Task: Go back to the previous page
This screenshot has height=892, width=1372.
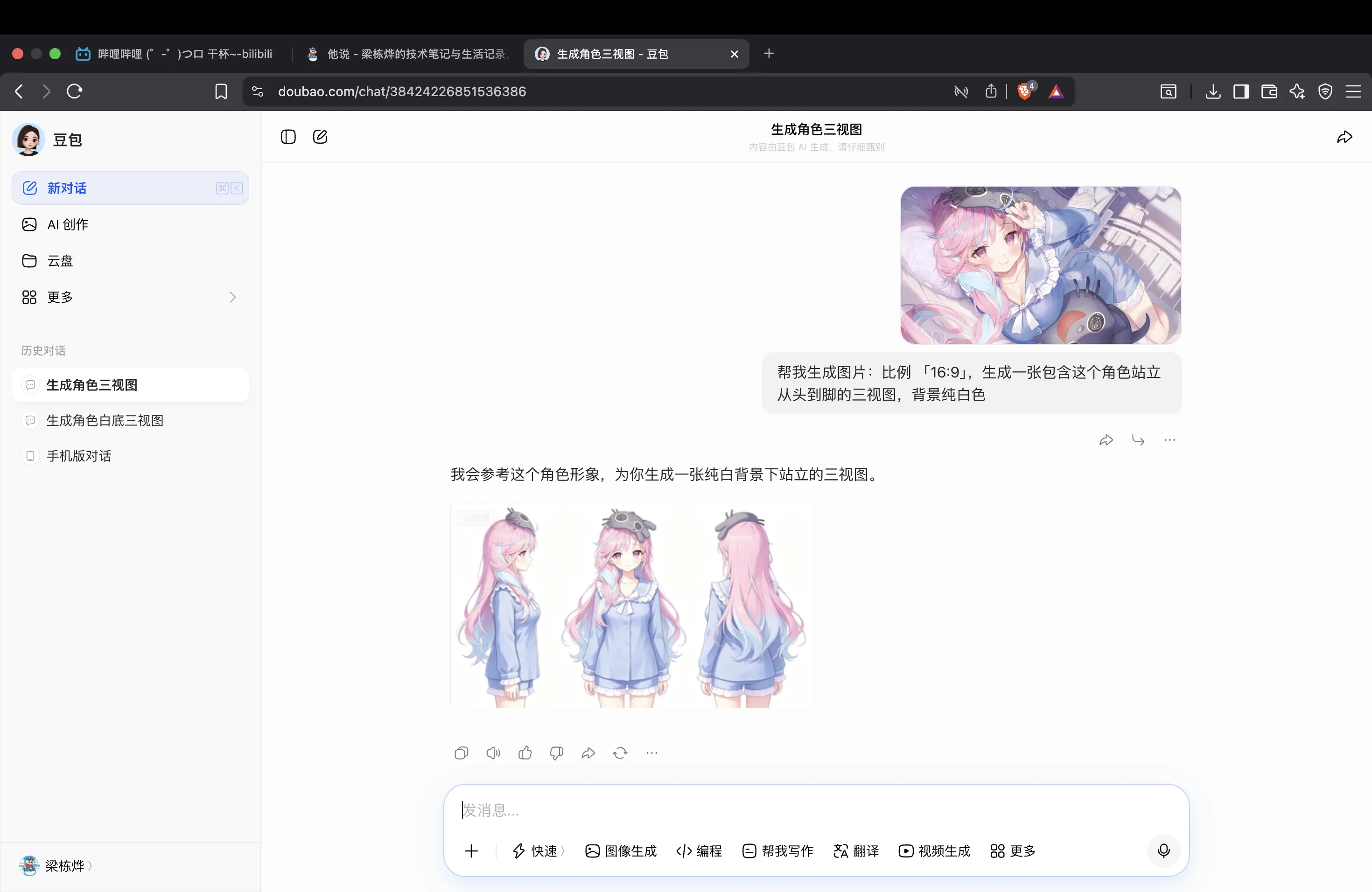Action: pos(19,91)
